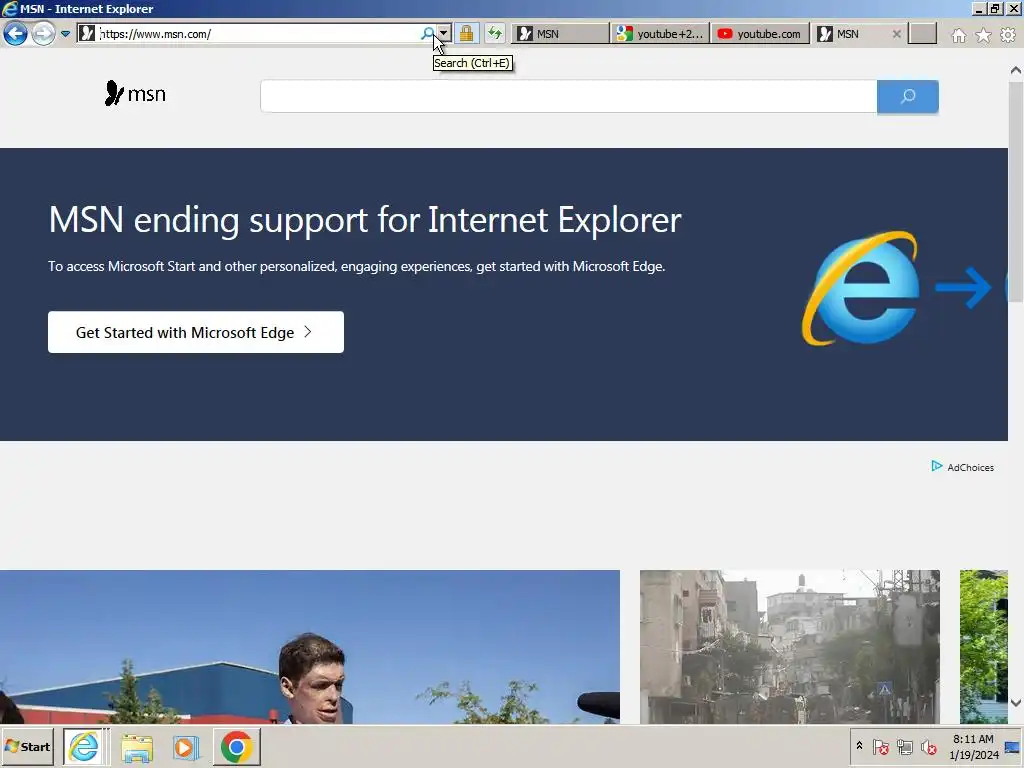Click the scrollbar down arrow
Screen dimensions: 1024x768
coord(1016,703)
